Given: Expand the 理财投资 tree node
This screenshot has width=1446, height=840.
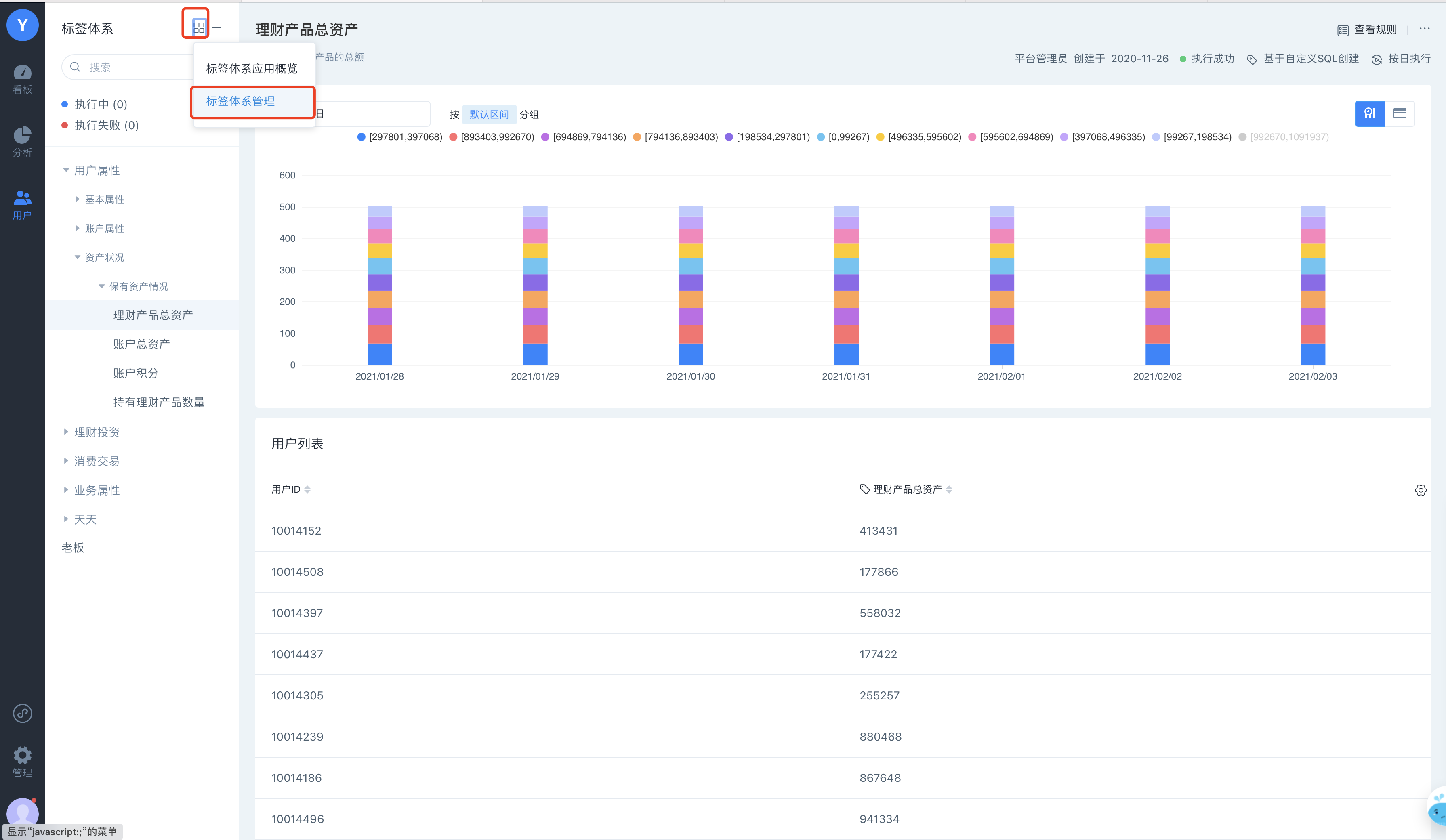Looking at the screenshot, I should point(66,431).
